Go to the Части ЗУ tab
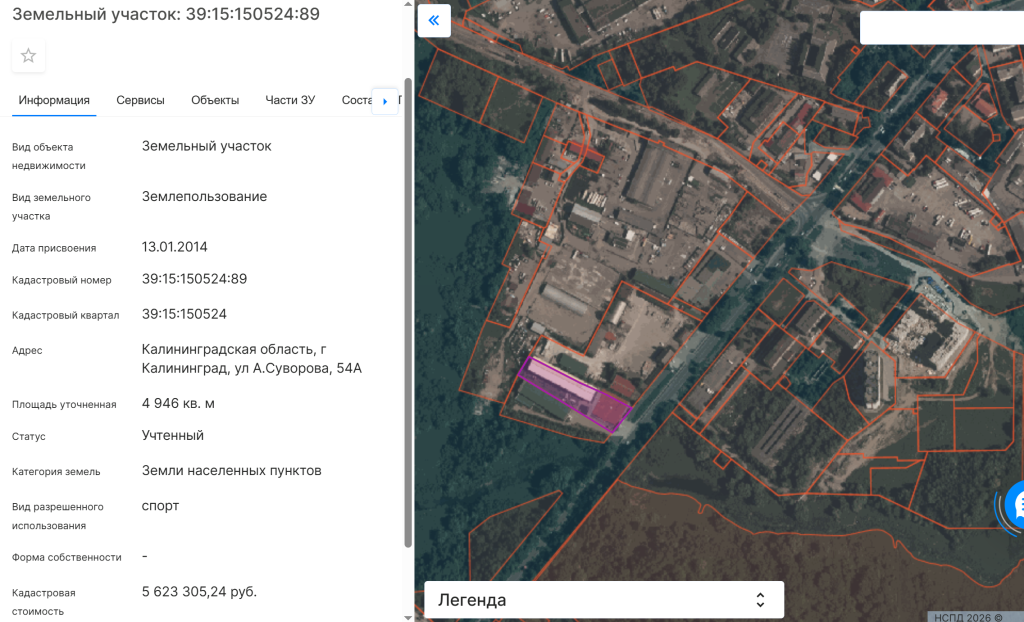This screenshot has height=622, width=1024. click(290, 100)
